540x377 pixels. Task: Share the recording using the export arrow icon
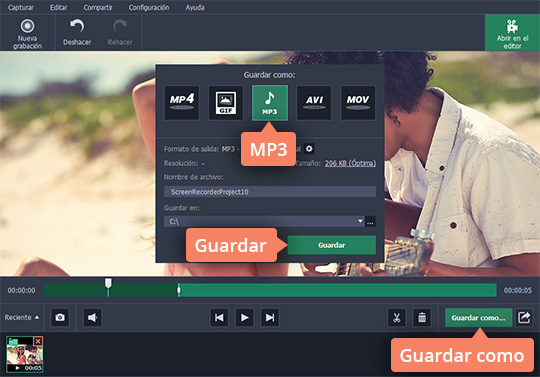tap(524, 317)
